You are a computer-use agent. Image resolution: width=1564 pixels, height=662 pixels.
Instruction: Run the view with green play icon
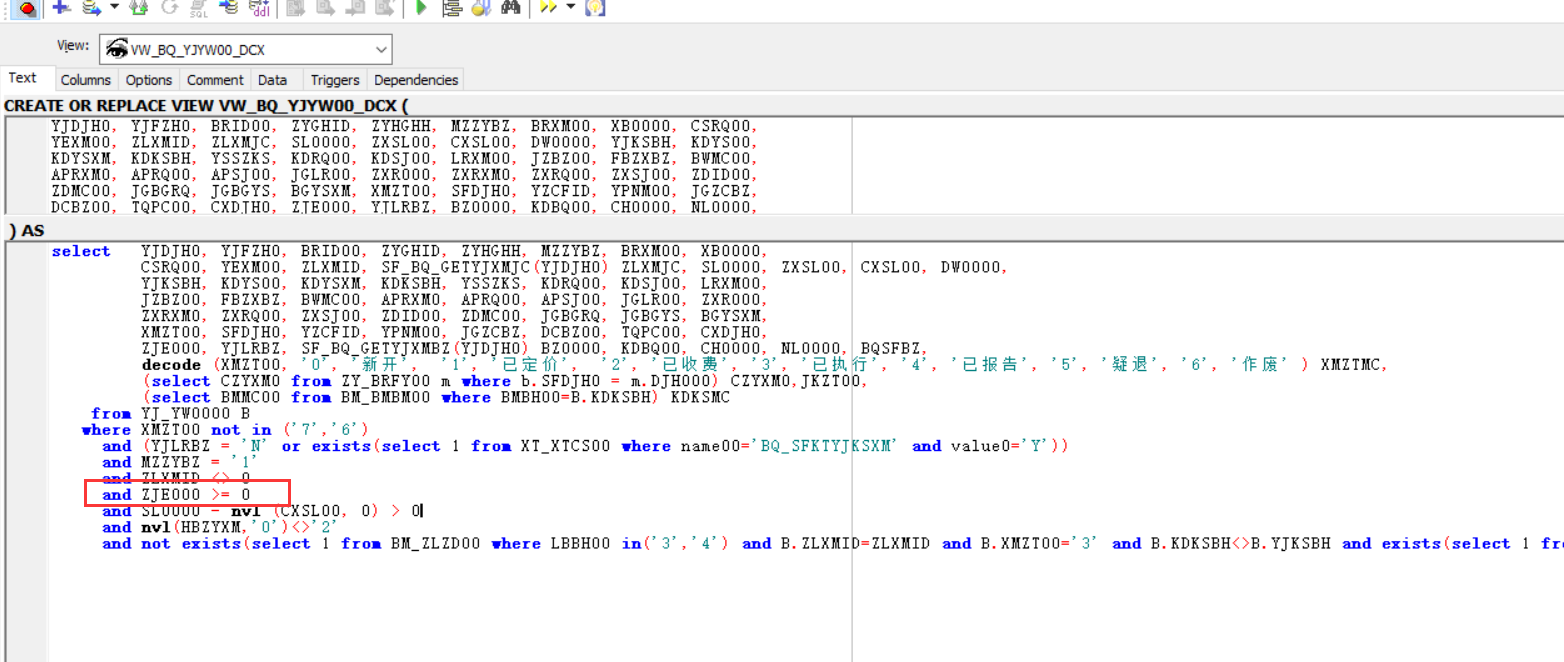pyautogui.click(x=421, y=8)
